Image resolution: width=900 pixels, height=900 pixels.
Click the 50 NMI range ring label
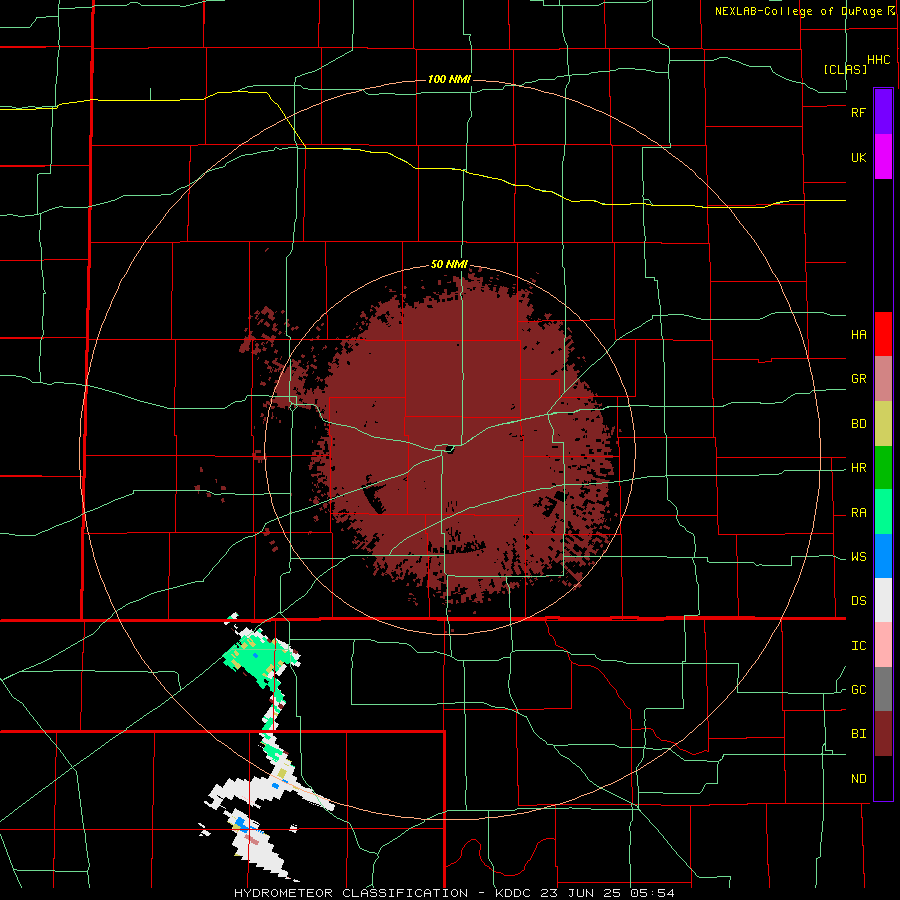pyautogui.click(x=449, y=265)
